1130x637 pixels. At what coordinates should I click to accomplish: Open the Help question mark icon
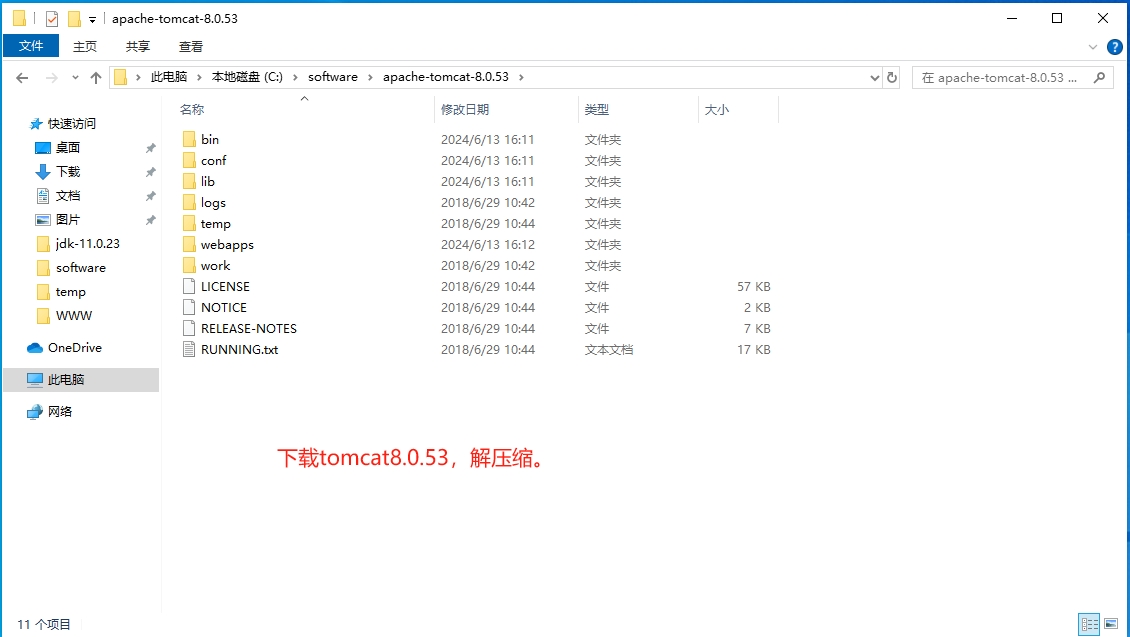pyautogui.click(x=1114, y=47)
